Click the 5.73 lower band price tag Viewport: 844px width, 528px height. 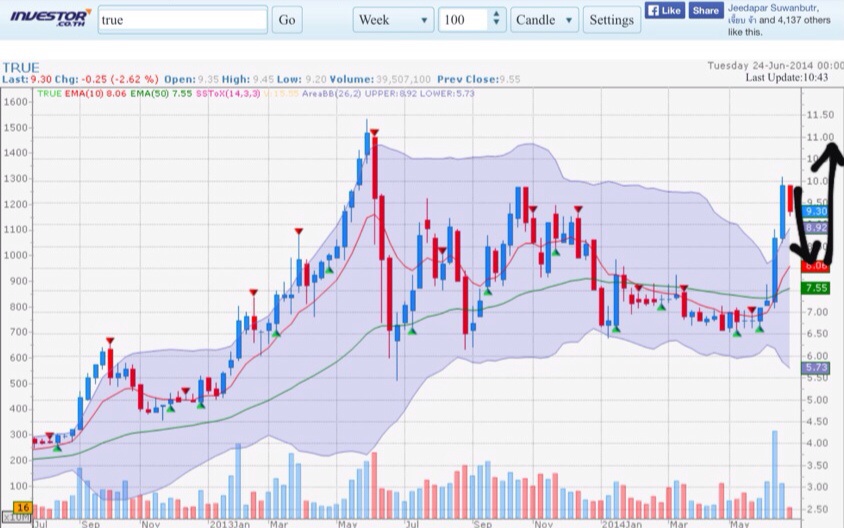coord(815,368)
